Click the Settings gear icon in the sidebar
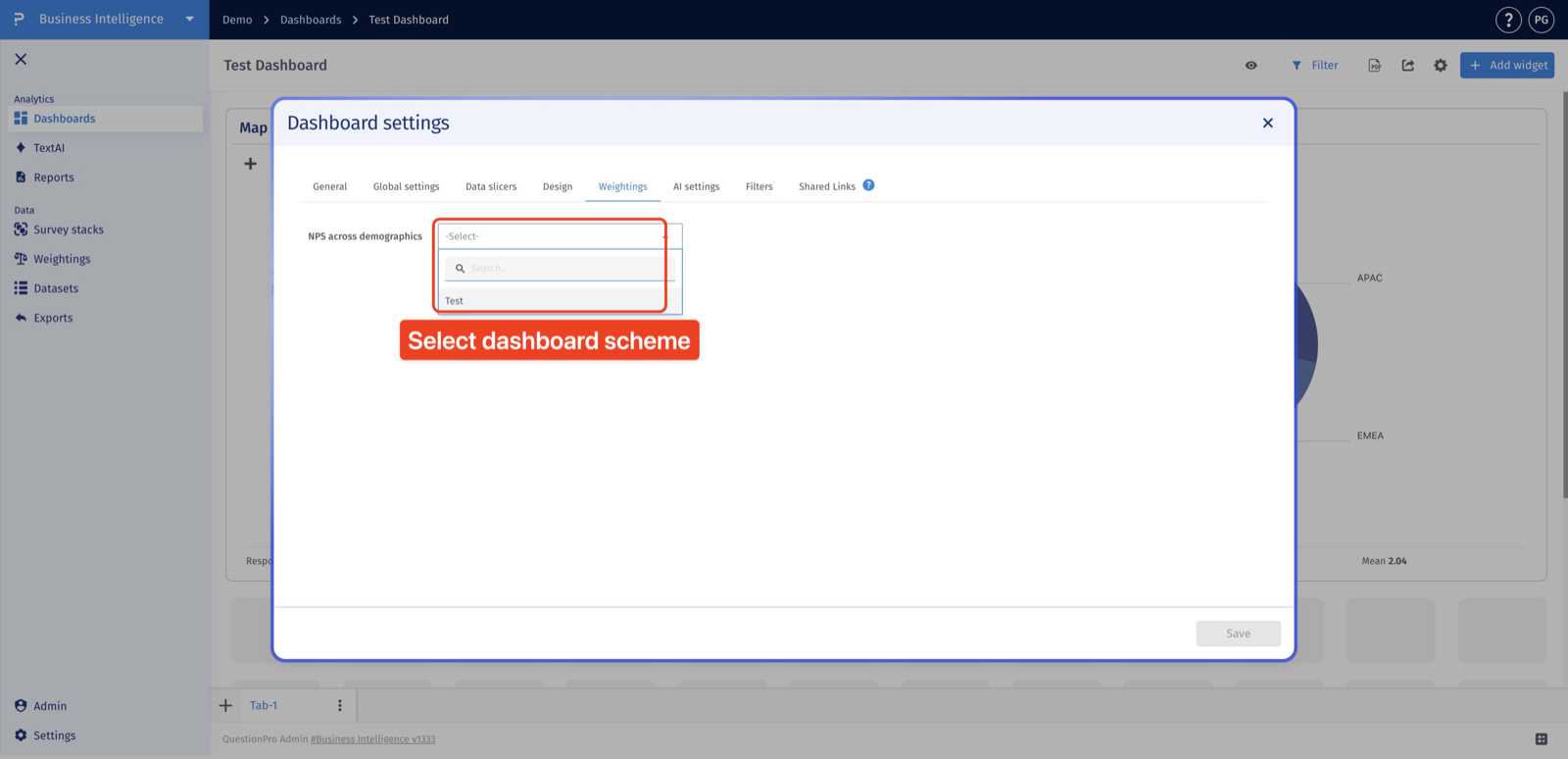 [x=21, y=734]
